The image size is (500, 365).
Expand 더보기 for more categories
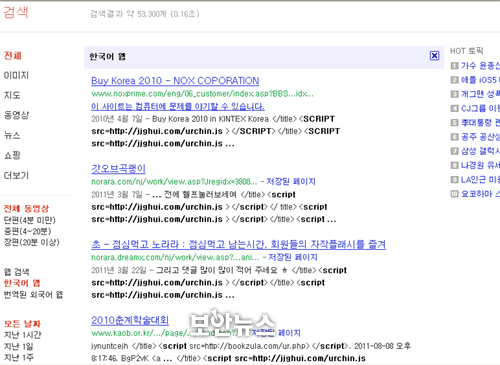click(x=16, y=175)
